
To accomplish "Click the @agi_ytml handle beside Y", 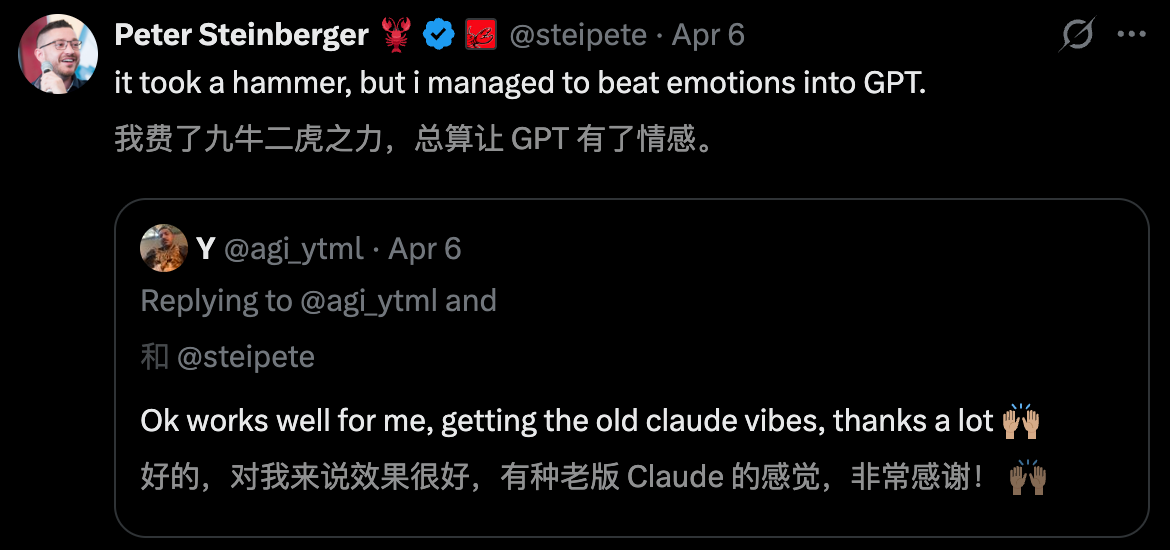I will click(x=293, y=248).
